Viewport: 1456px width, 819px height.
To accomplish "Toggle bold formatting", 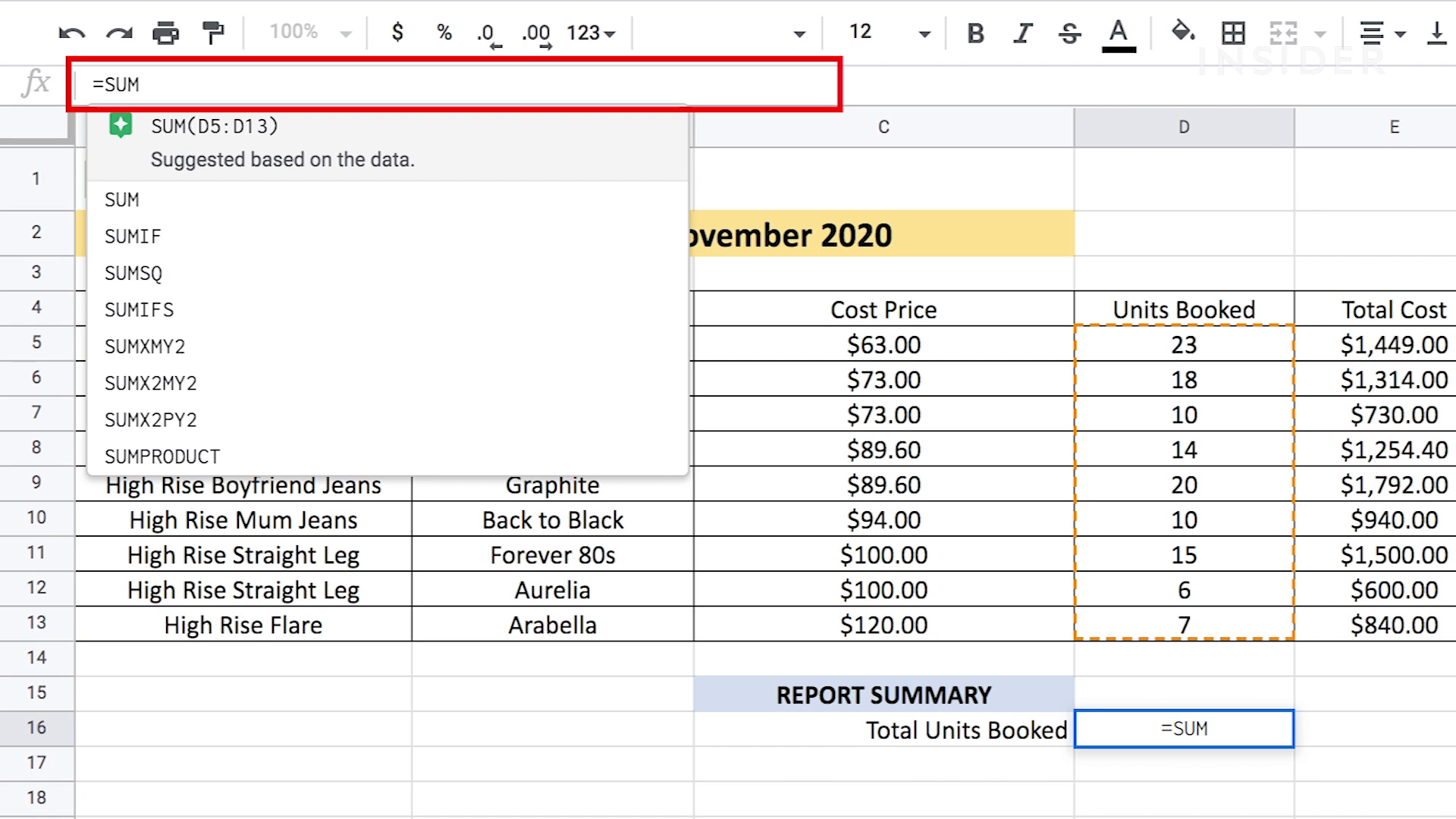I will click(976, 33).
